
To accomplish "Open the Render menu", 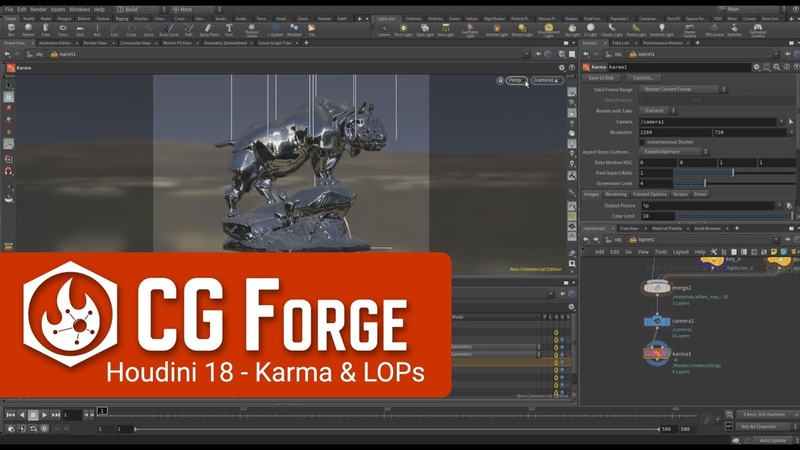I will pos(38,9).
